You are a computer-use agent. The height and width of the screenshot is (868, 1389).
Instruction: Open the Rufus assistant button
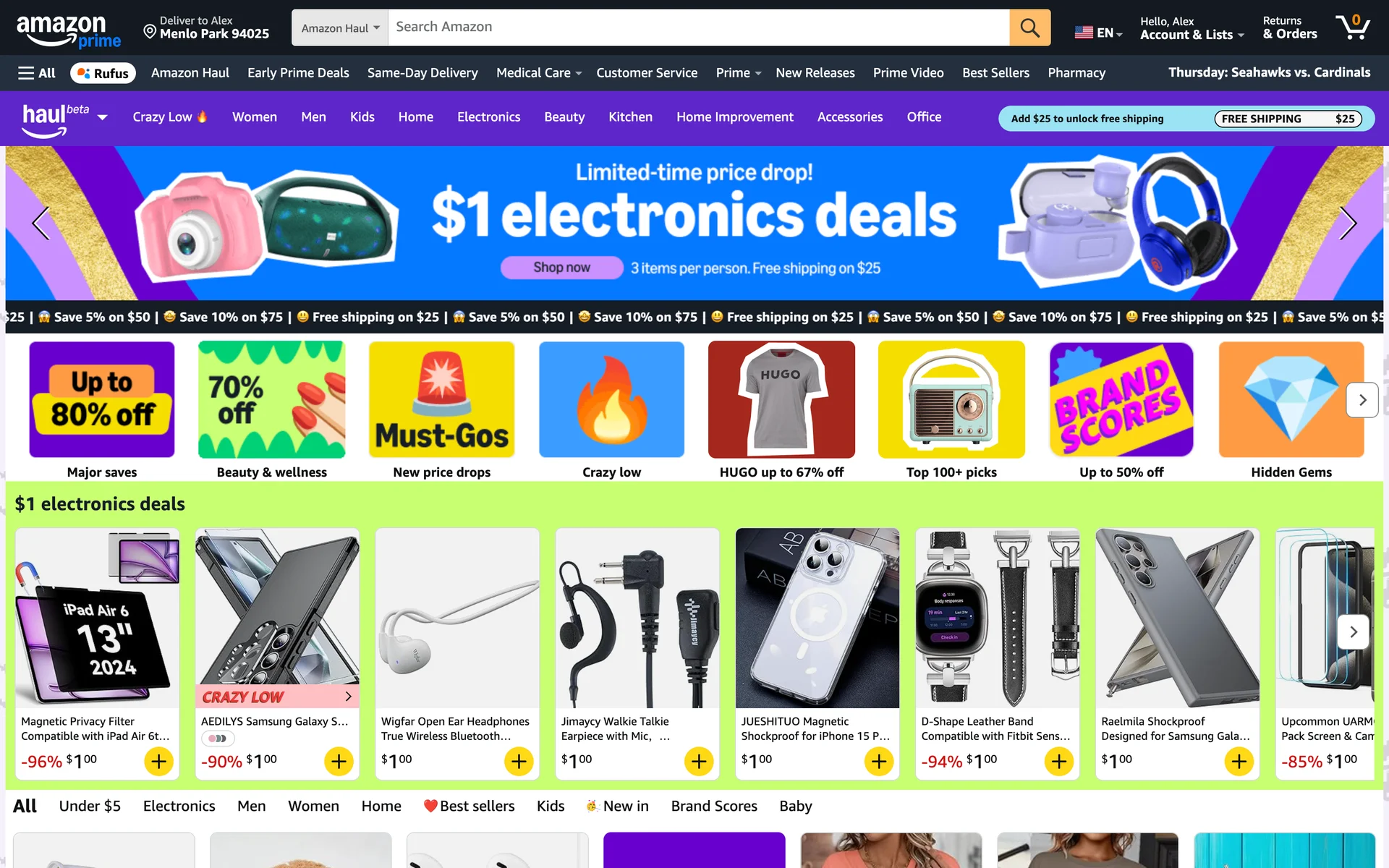[103, 73]
